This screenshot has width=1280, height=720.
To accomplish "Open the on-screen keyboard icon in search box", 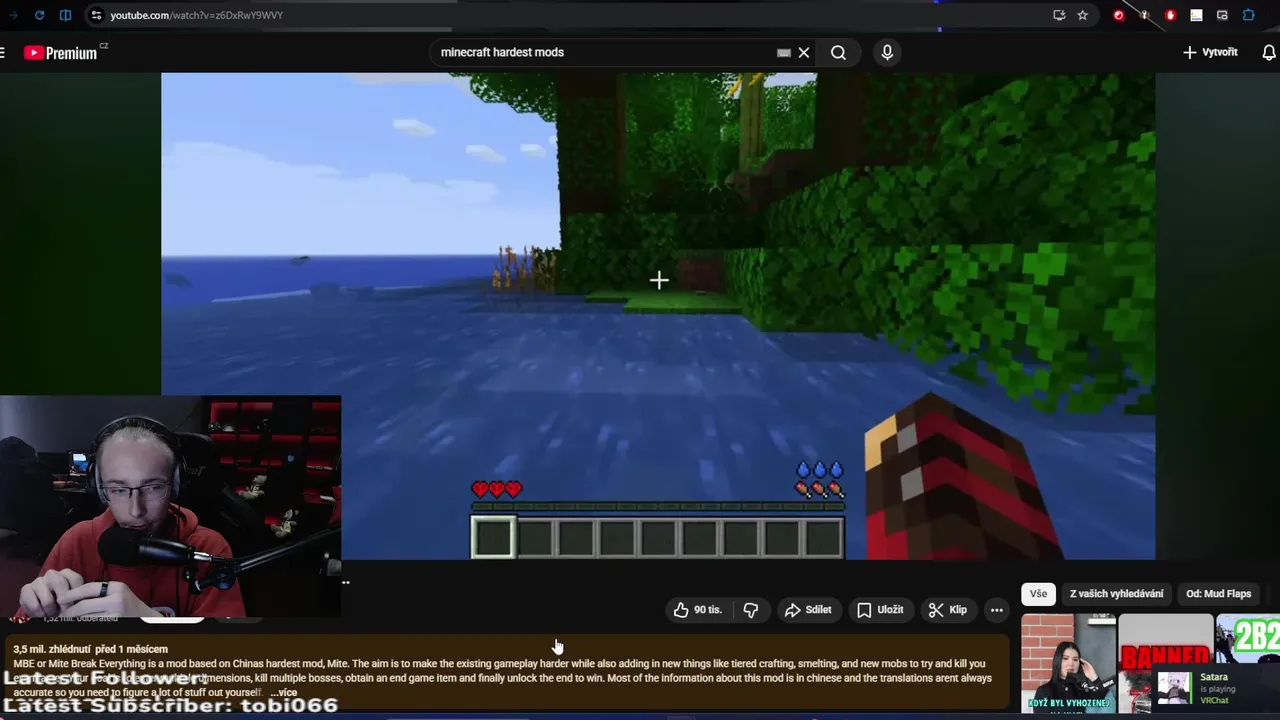I will (x=784, y=53).
